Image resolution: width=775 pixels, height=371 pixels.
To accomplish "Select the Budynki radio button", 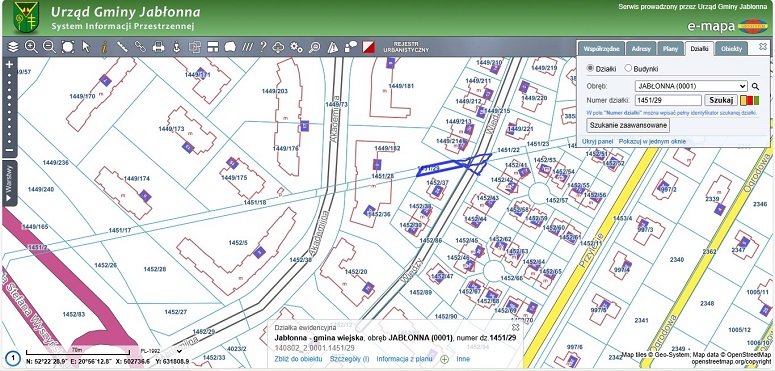I will coord(628,68).
